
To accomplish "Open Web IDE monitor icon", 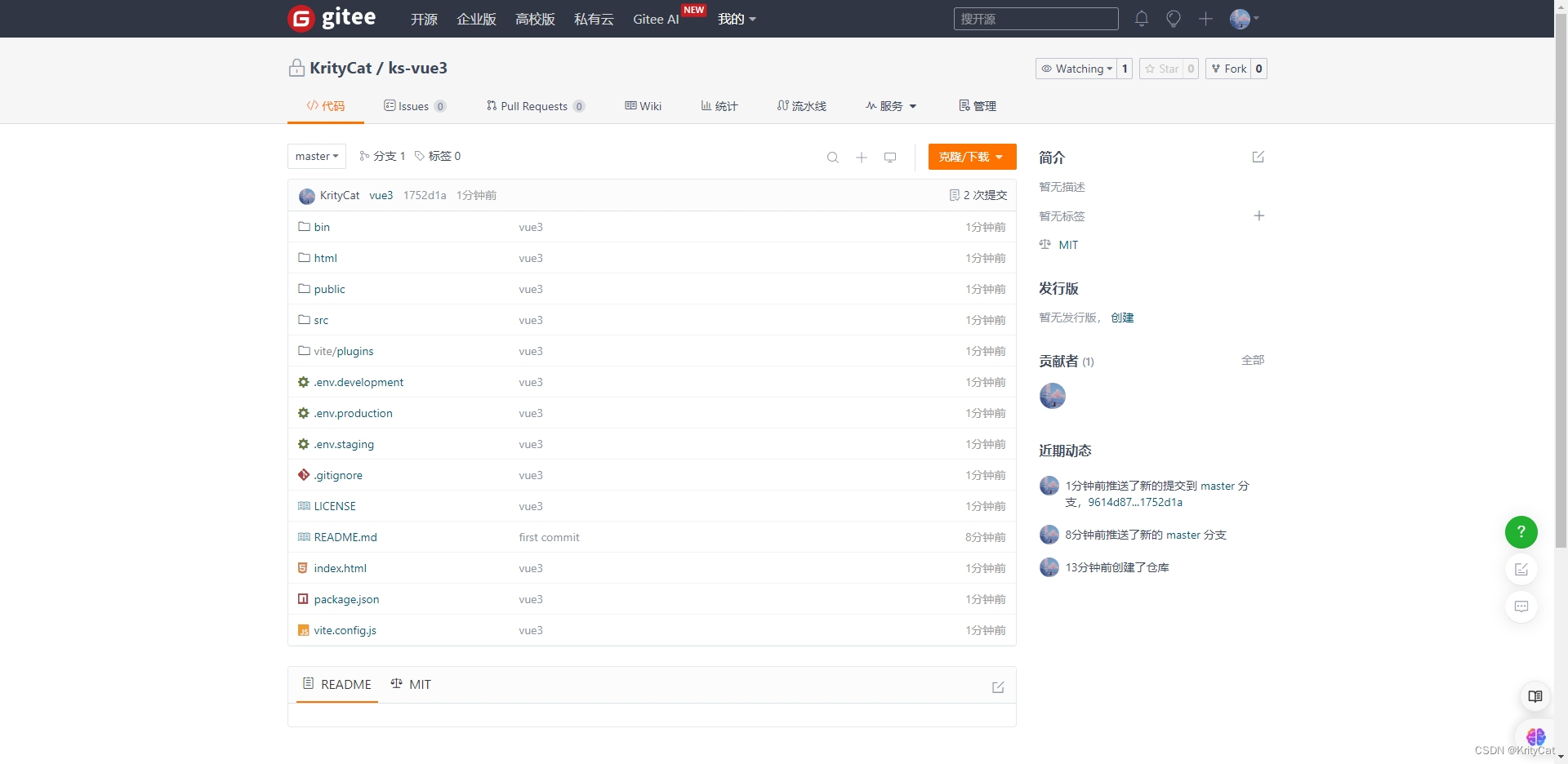I will coord(890,157).
